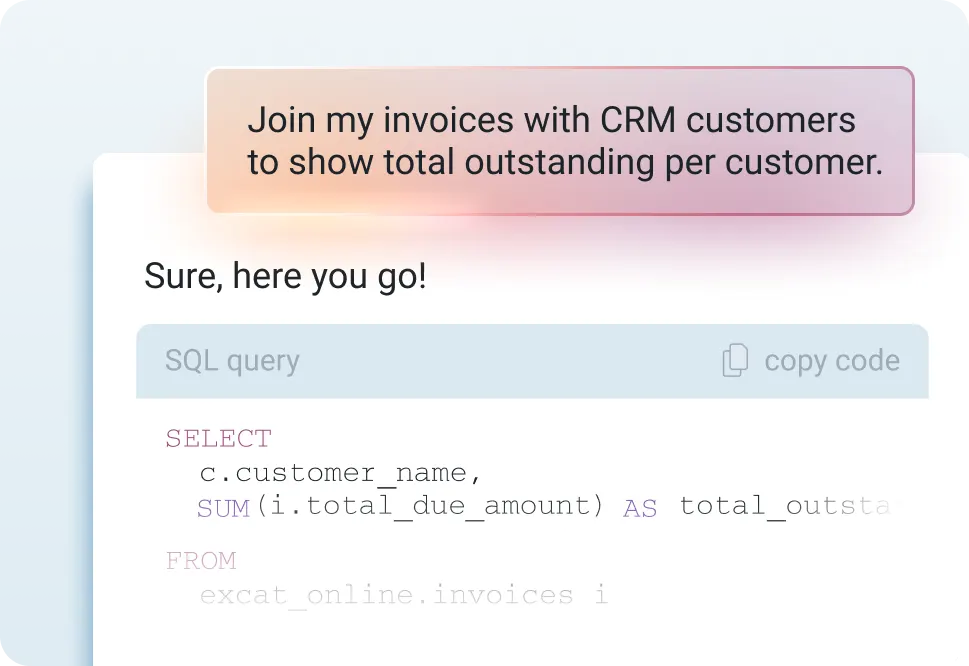
Task: Click the "Sure, here you go!" reply text
Action: tap(285, 277)
